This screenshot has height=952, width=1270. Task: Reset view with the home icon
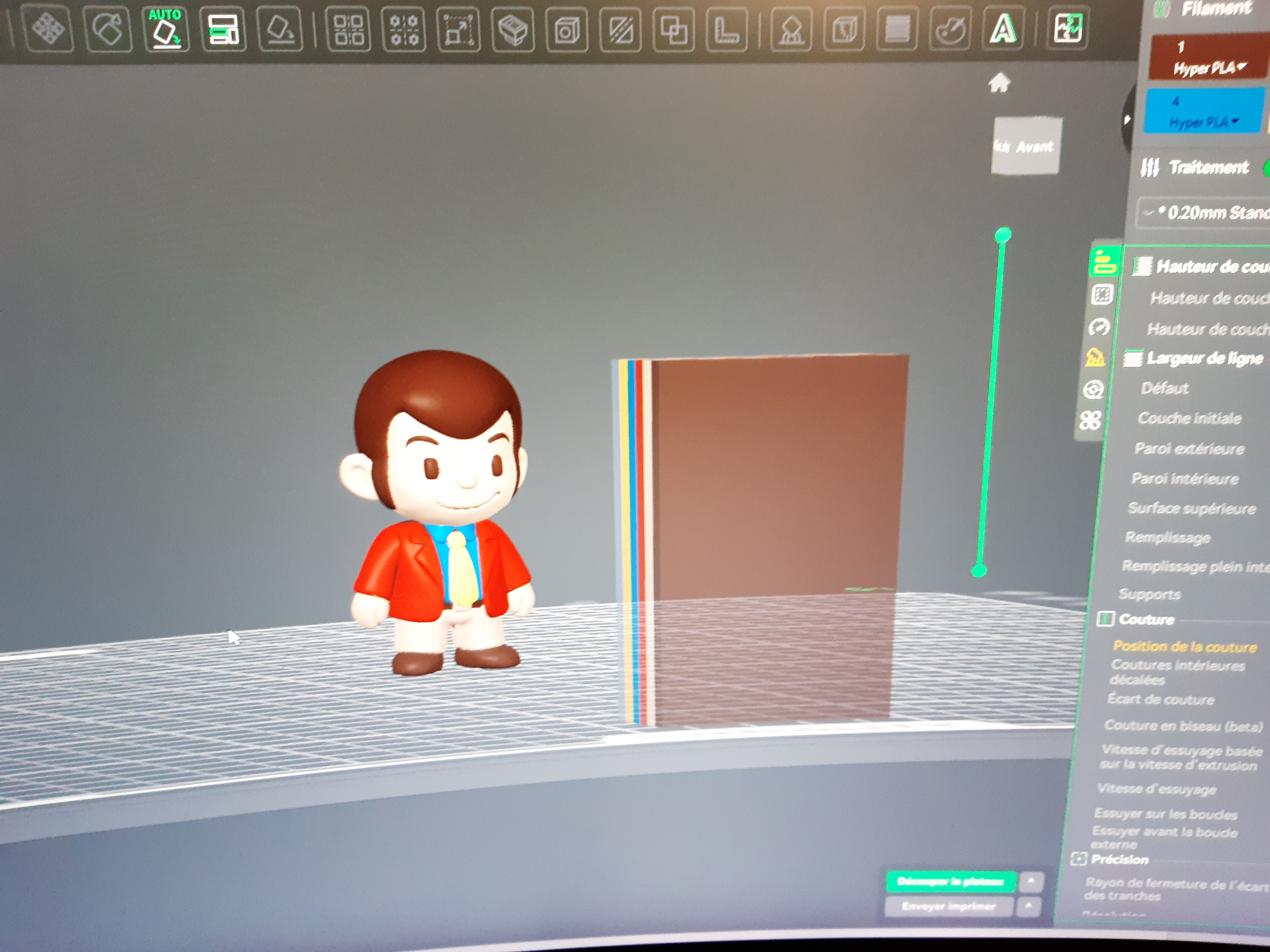(x=999, y=83)
